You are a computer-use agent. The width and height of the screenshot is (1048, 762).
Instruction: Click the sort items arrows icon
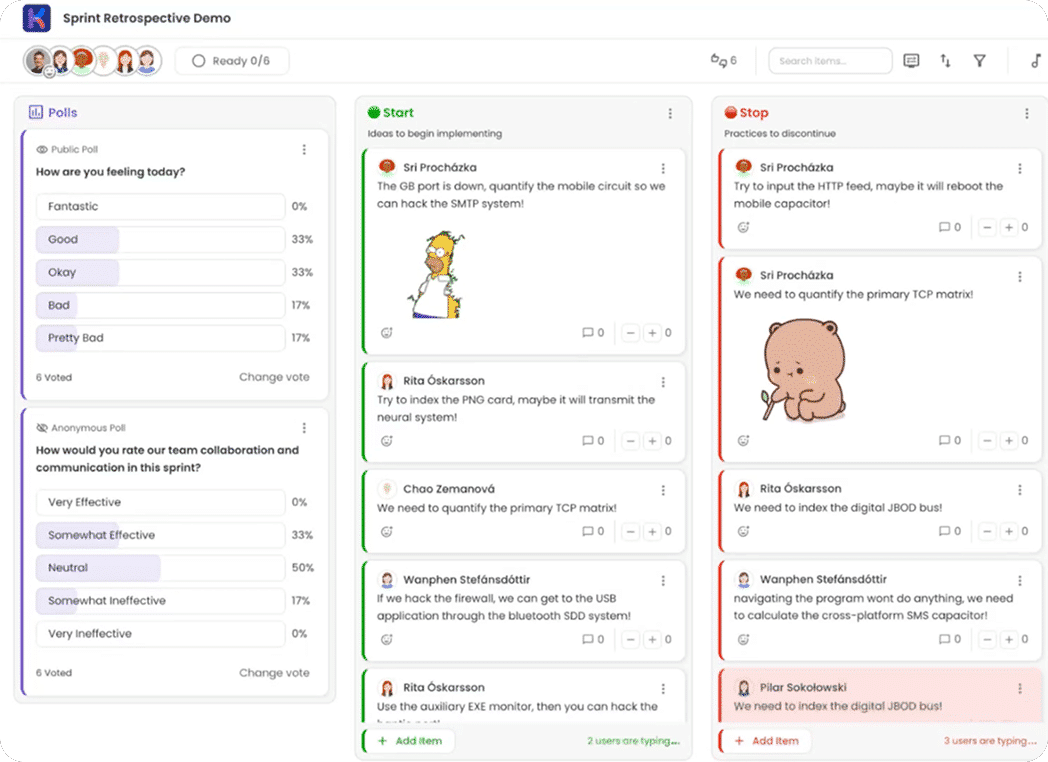click(945, 61)
